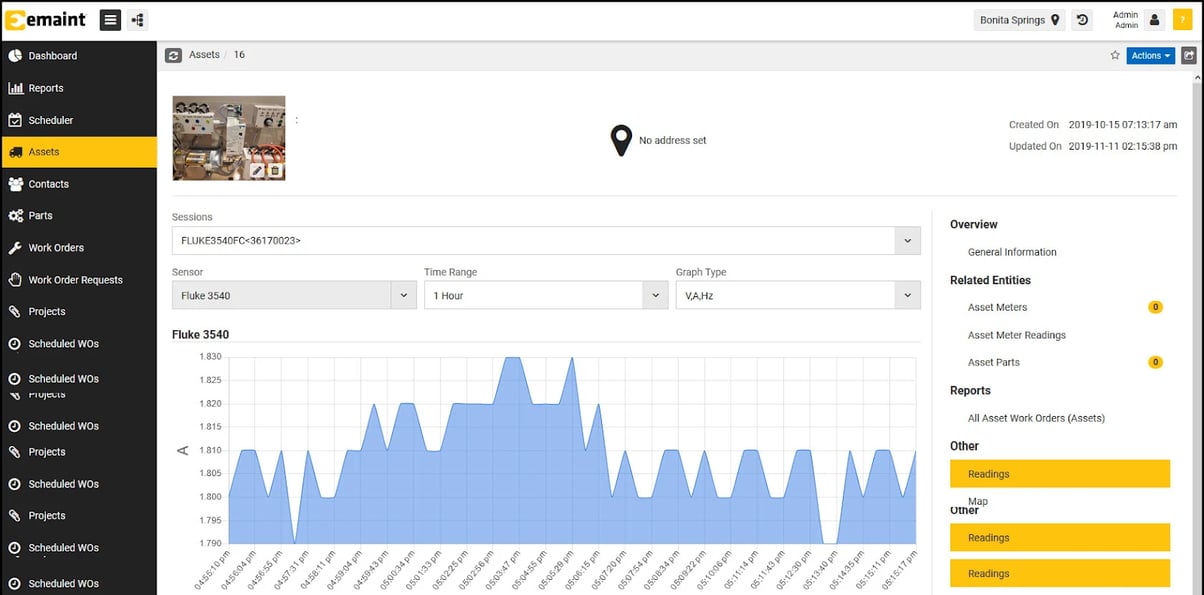Click the emaint logo in the top left
The width and height of the screenshot is (1204, 595).
point(47,18)
